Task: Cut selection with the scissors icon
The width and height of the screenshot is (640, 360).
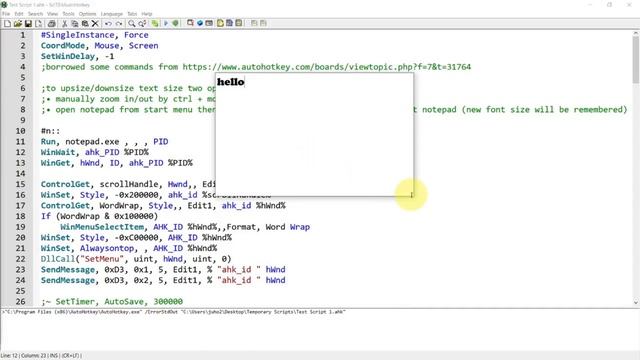Action: (64, 24)
